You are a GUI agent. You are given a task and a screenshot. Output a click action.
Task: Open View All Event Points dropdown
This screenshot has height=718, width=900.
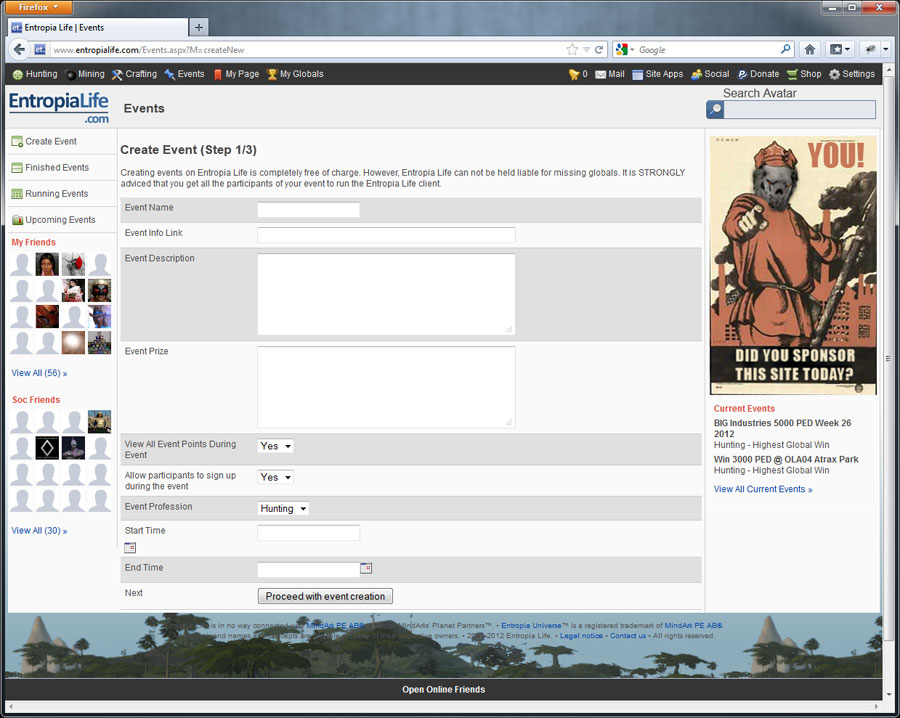[x=276, y=446]
